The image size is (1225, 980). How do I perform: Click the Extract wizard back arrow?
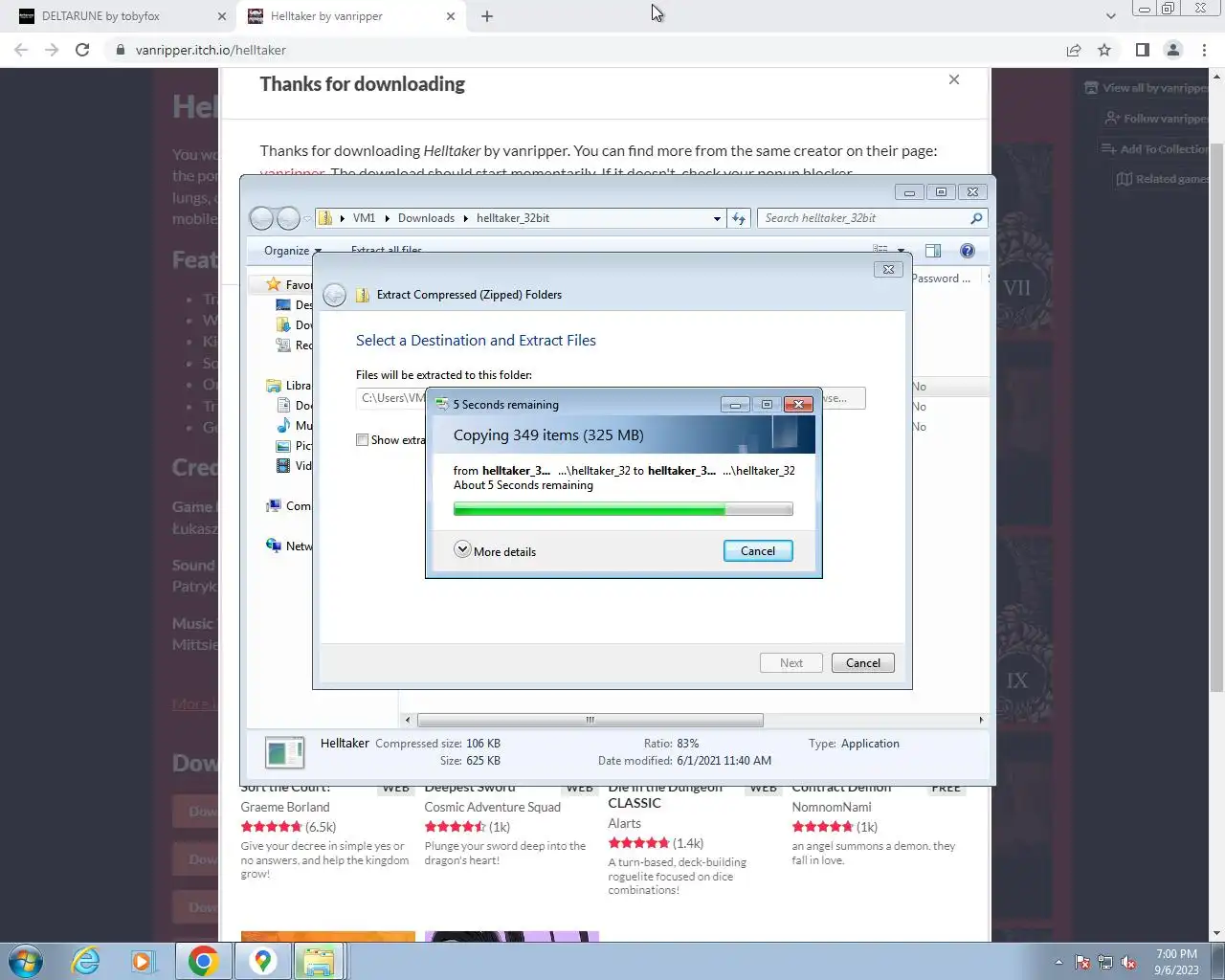[334, 295]
